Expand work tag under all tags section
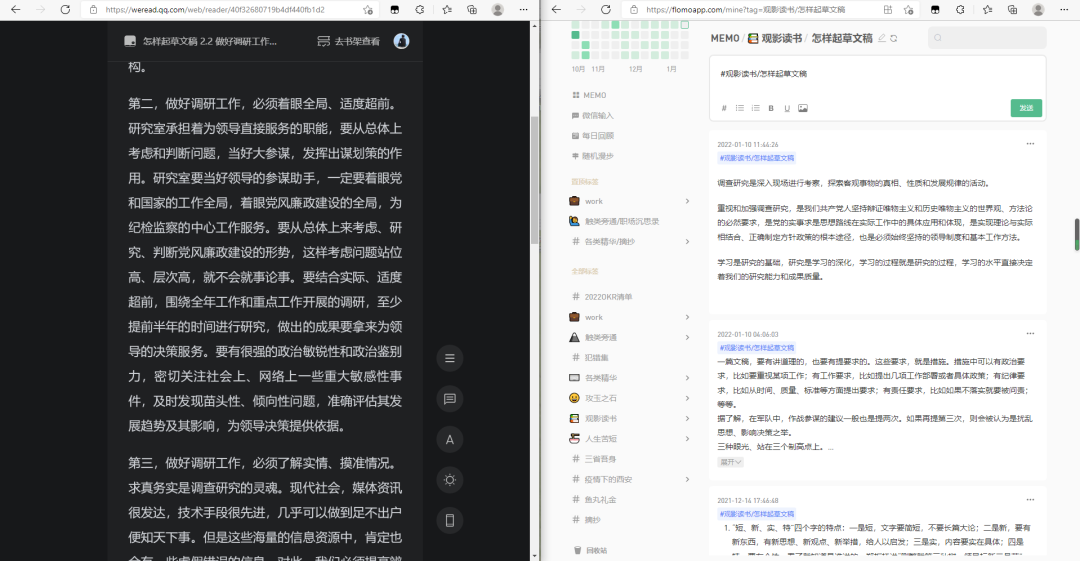 pyautogui.click(x=687, y=317)
